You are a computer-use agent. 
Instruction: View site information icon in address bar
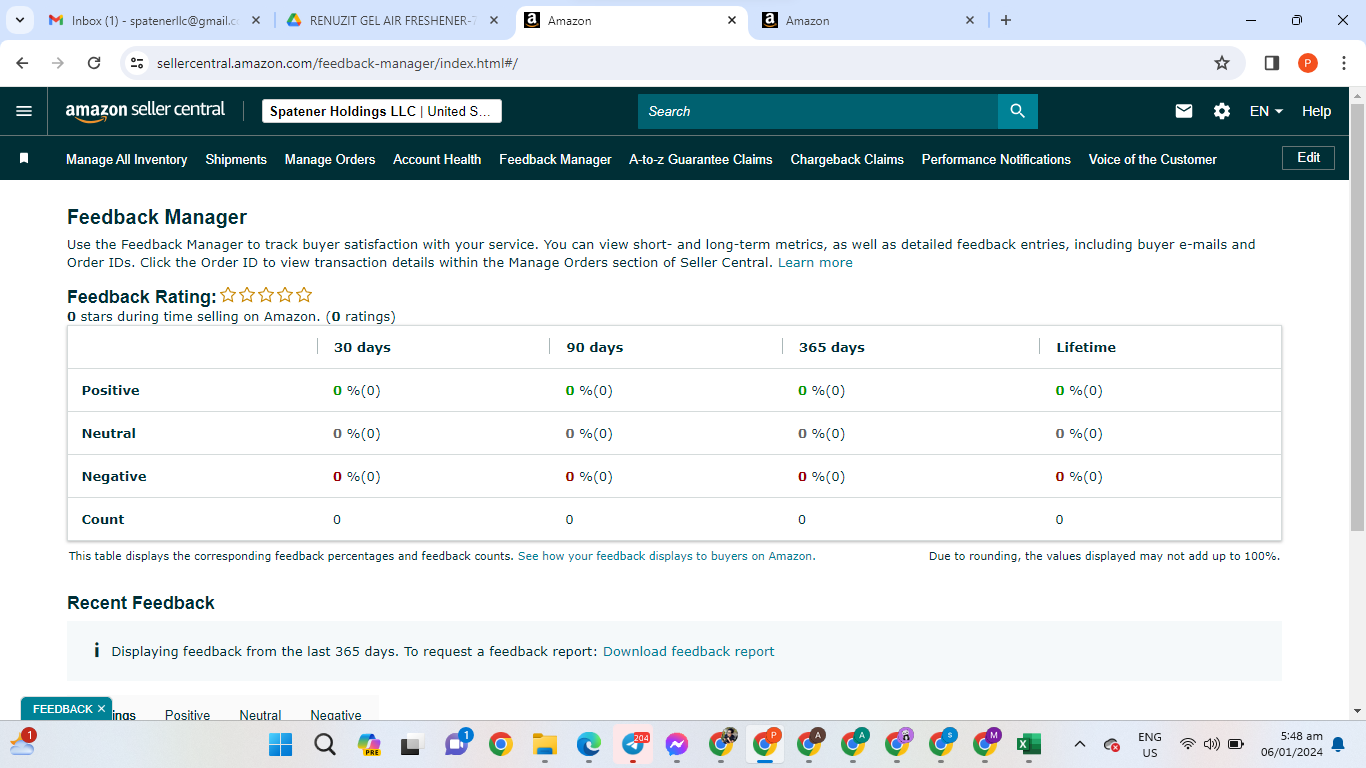138,63
